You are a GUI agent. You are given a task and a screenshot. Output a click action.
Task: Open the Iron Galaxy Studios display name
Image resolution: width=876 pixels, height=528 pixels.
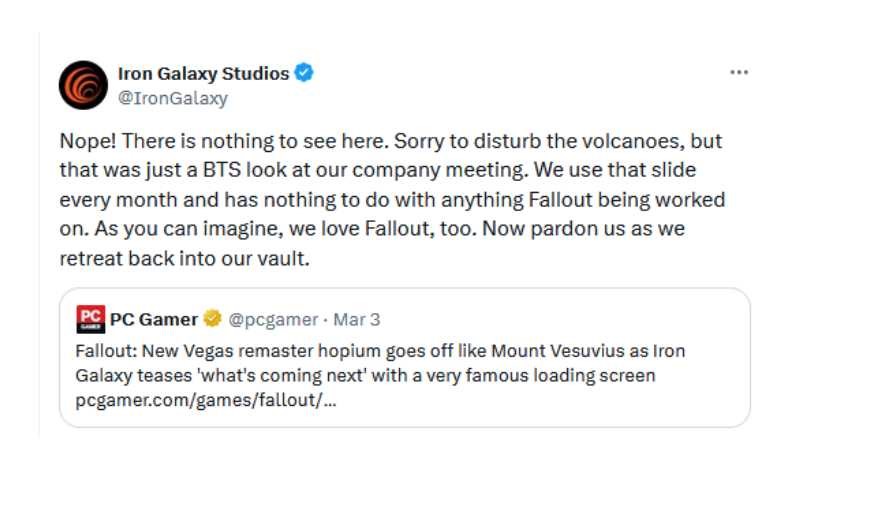click(203, 73)
